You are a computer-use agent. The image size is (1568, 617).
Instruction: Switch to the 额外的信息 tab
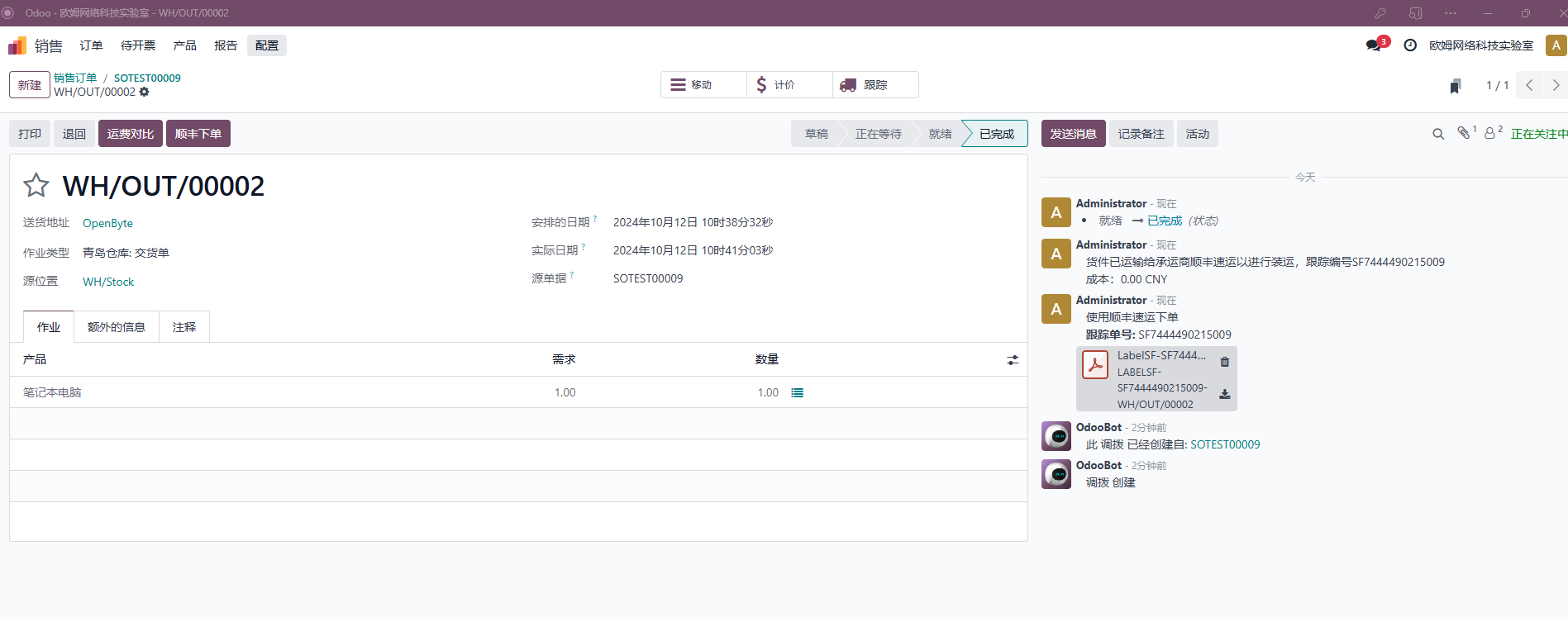click(117, 327)
